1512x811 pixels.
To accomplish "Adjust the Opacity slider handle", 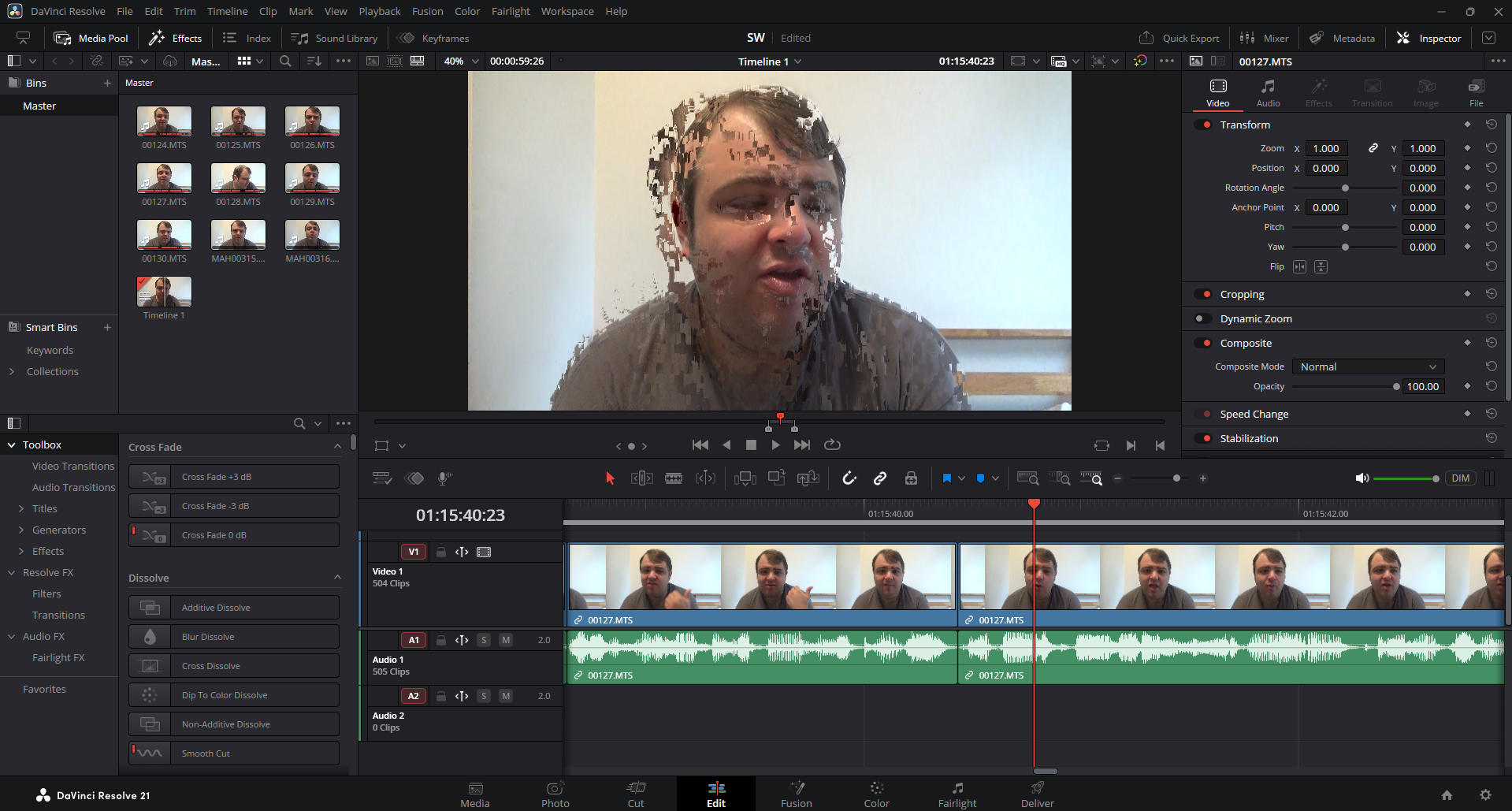I will 1396,386.
